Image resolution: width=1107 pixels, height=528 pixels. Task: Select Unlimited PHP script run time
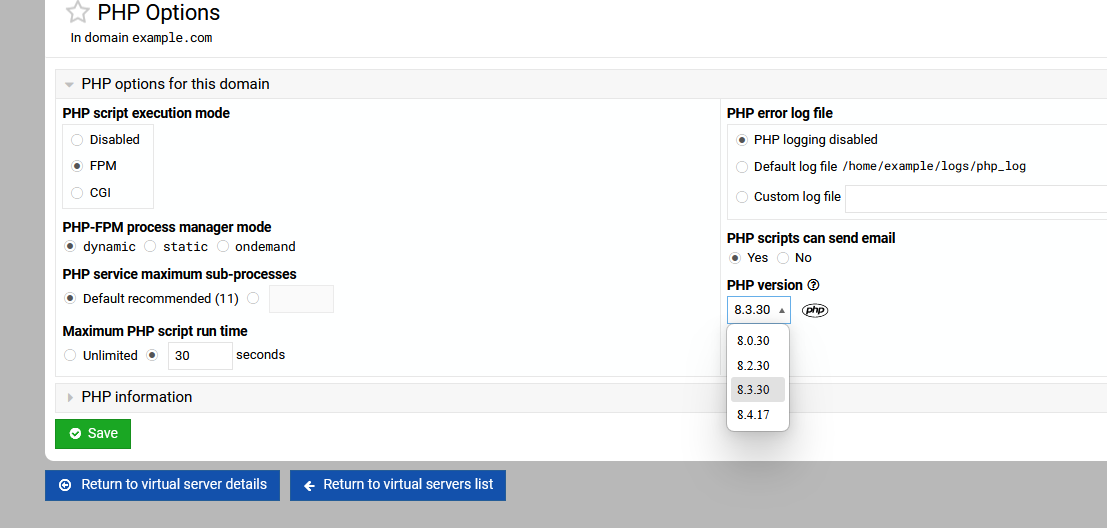coord(70,355)
